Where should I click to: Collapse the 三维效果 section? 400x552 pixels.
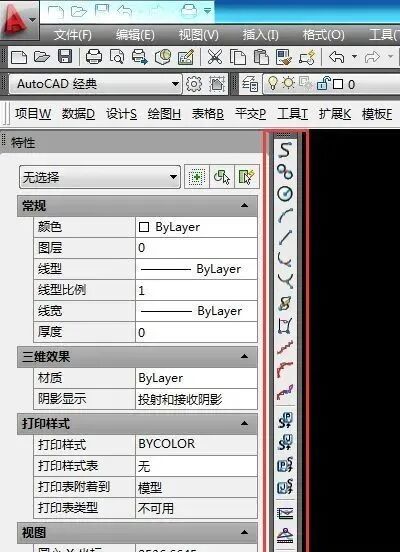(244, 357)
